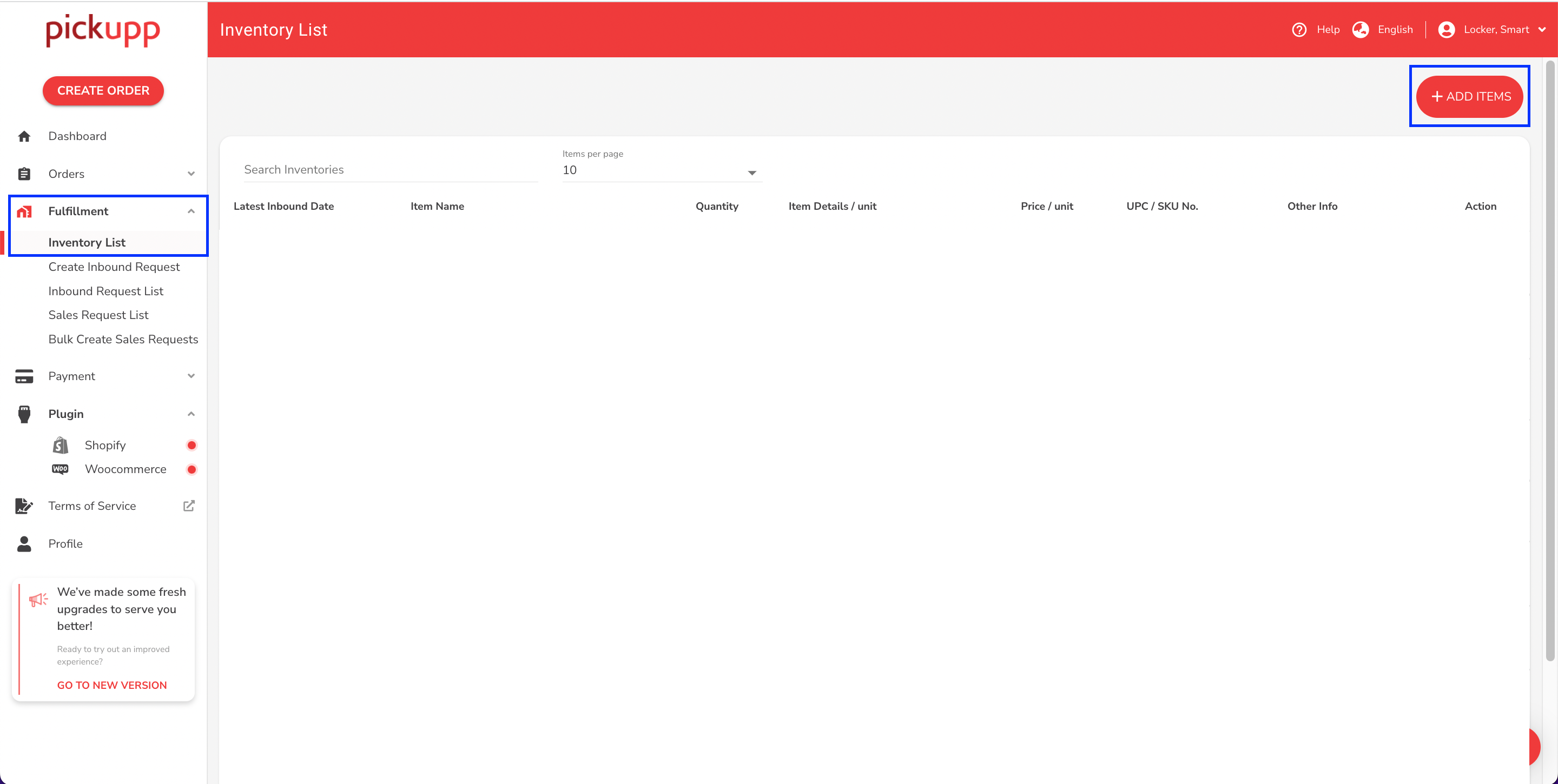
Task: Open Create Inbound Request
Action: point(114,267)
